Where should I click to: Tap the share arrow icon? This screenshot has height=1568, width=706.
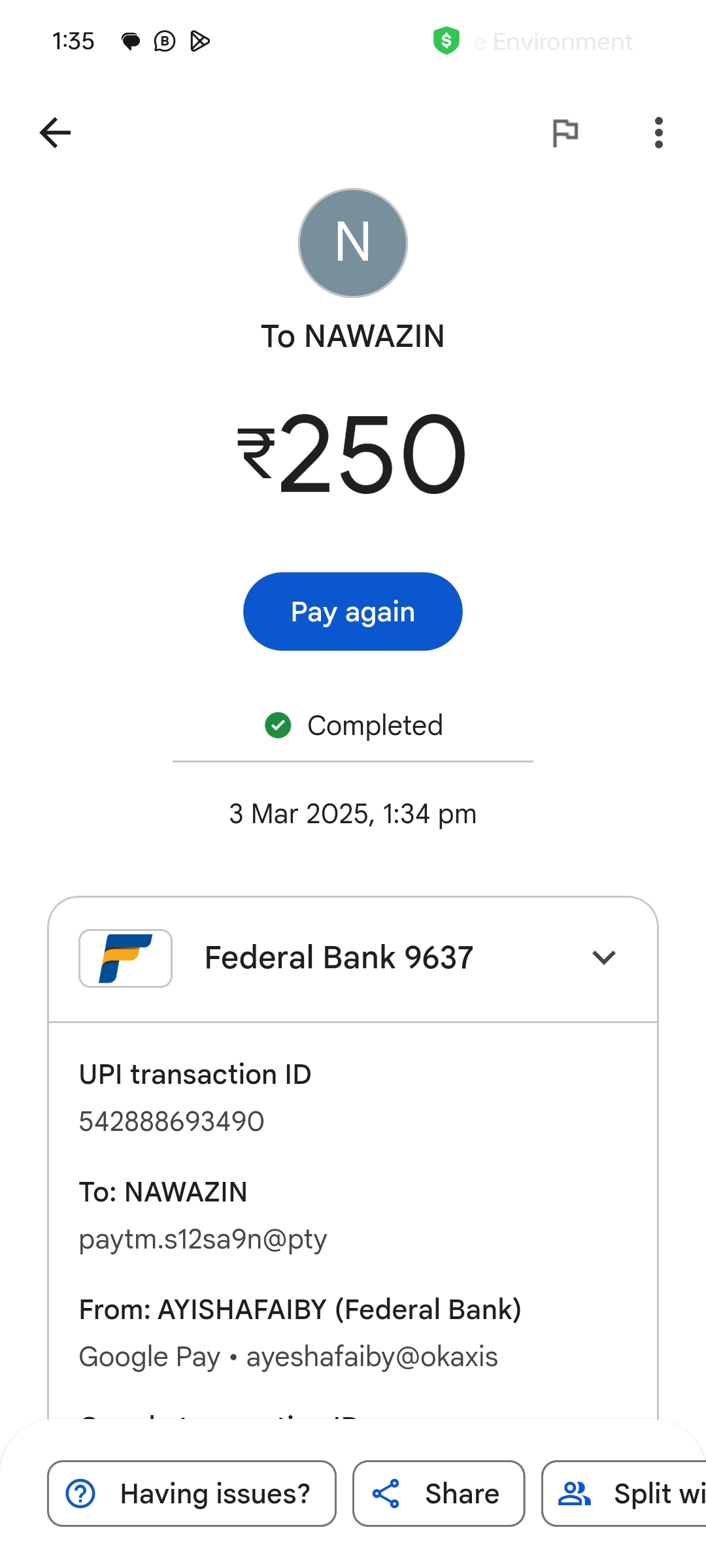386,1494
